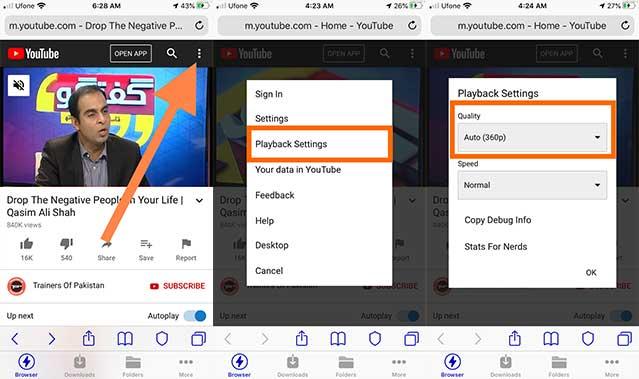The width and height of the screenshot is (639, 379).
Task: Select Browser tab in the left phone
Action: (26, 366)
